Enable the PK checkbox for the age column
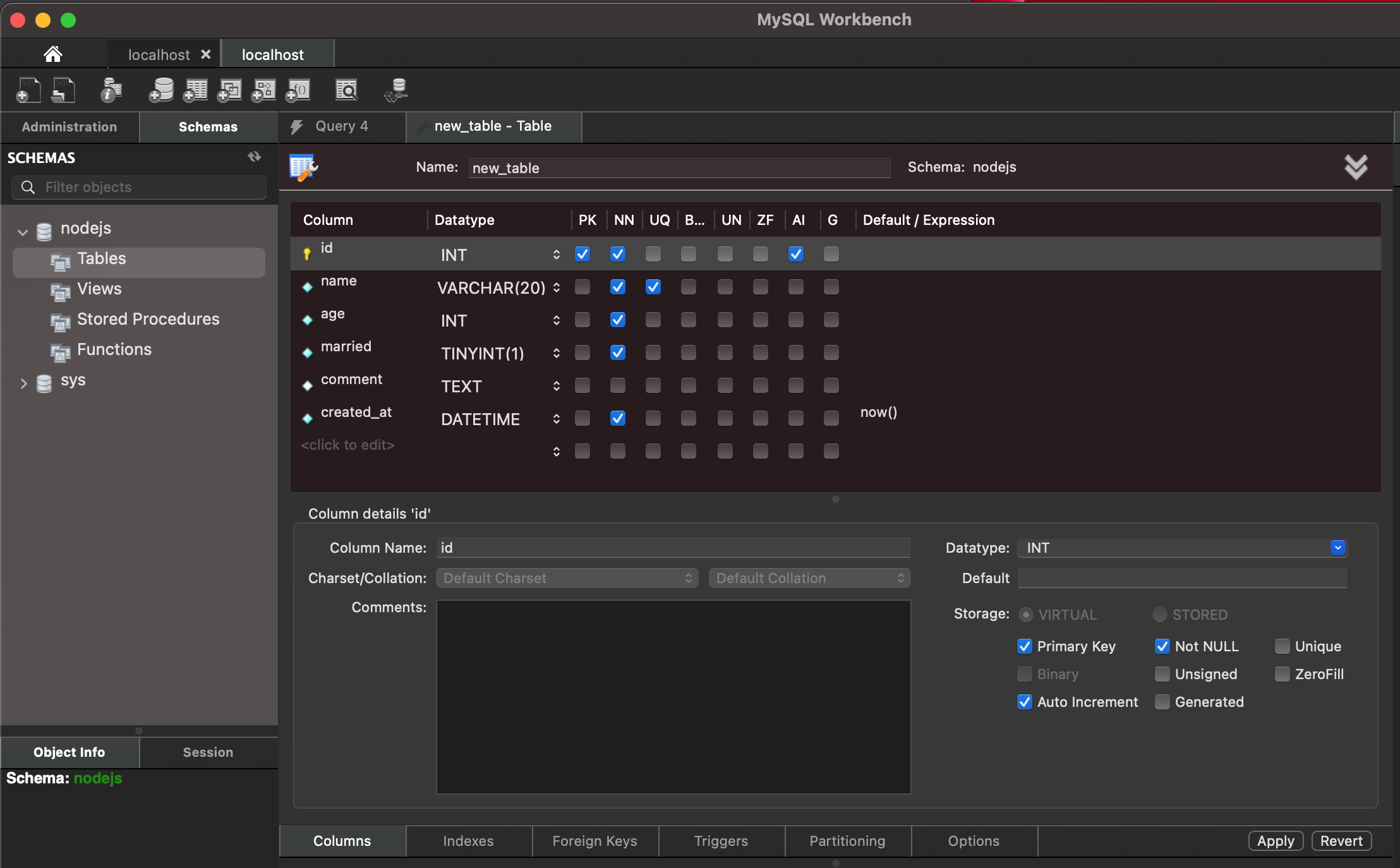Image resolution: width=1400 pixels, height=868 pixels. click(x=582, y=320)
